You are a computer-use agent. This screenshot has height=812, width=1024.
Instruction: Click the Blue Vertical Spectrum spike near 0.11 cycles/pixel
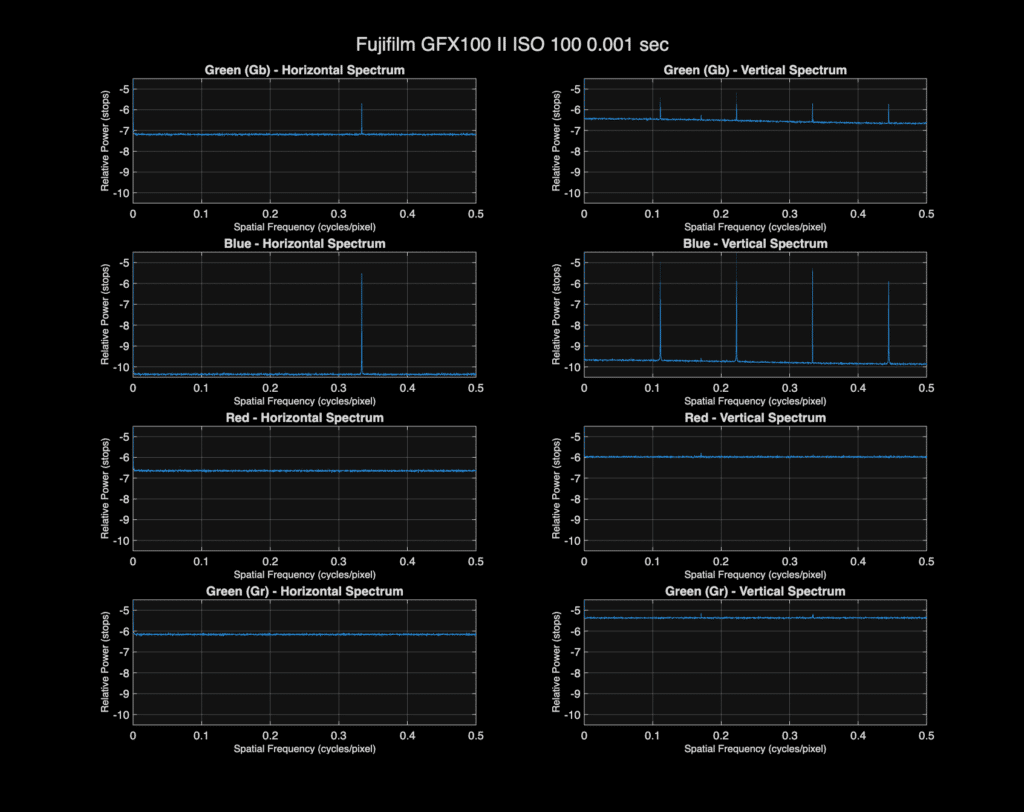click(660, 311)
